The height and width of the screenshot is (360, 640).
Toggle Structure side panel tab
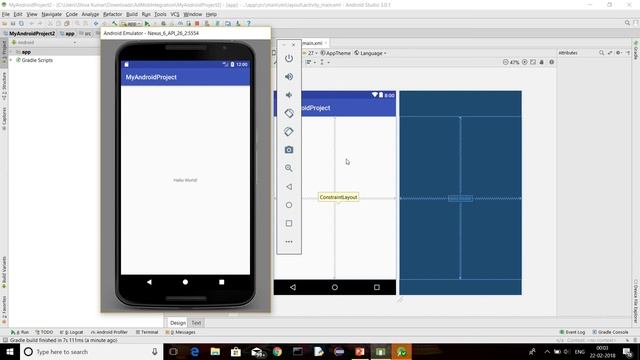pos(4,86)
